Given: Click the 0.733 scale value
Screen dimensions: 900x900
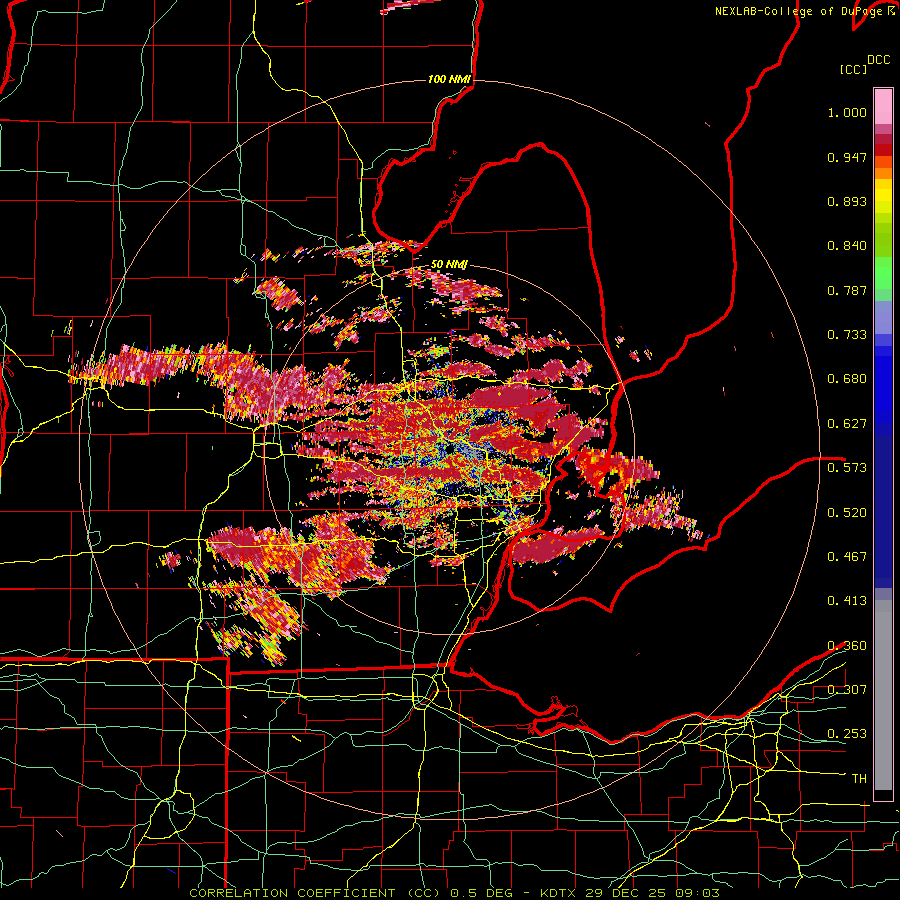Looking at the screenshot, I should [847, 335].
